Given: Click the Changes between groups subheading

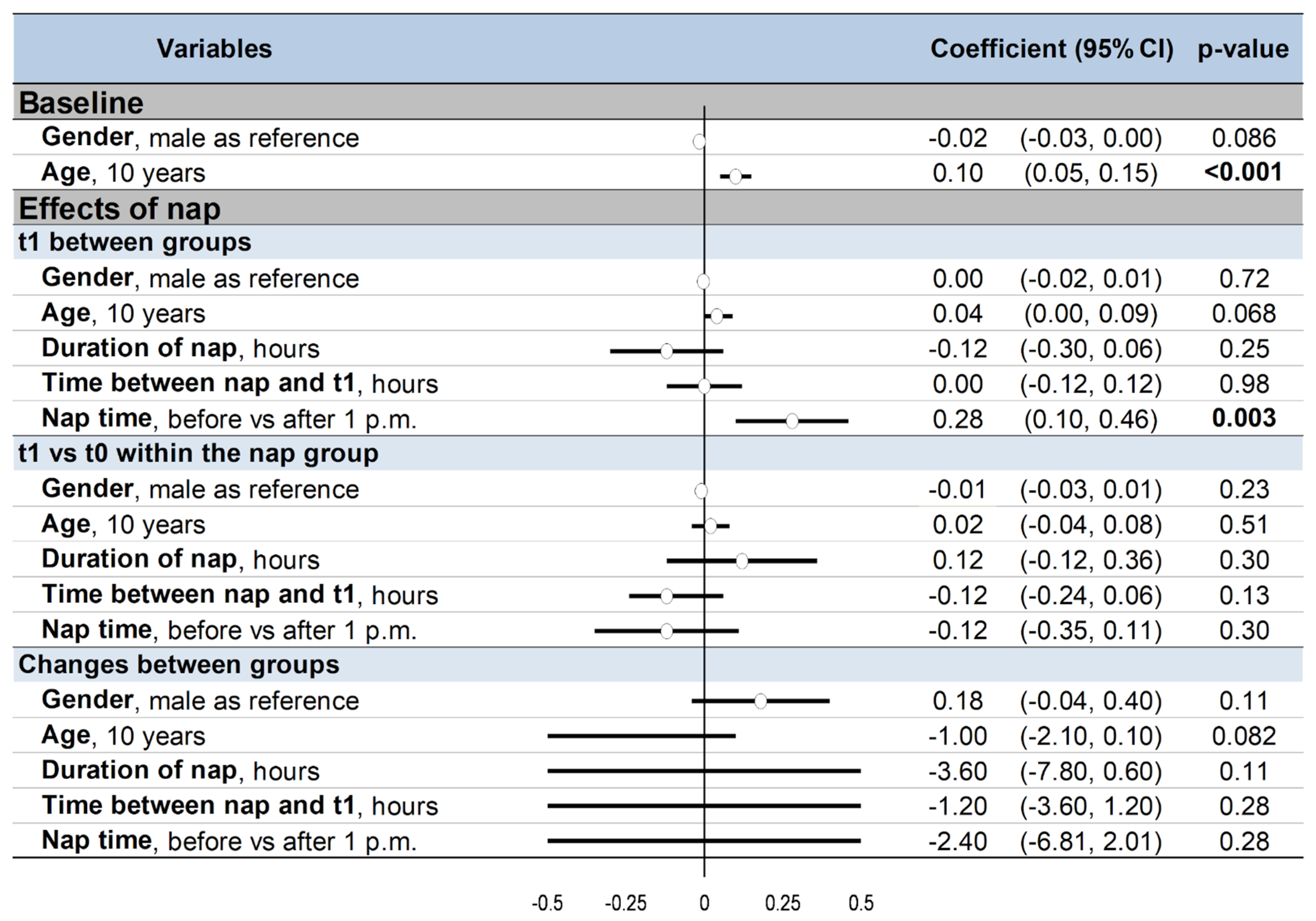Looking at the screenshot, I should [x=179, y=665].
